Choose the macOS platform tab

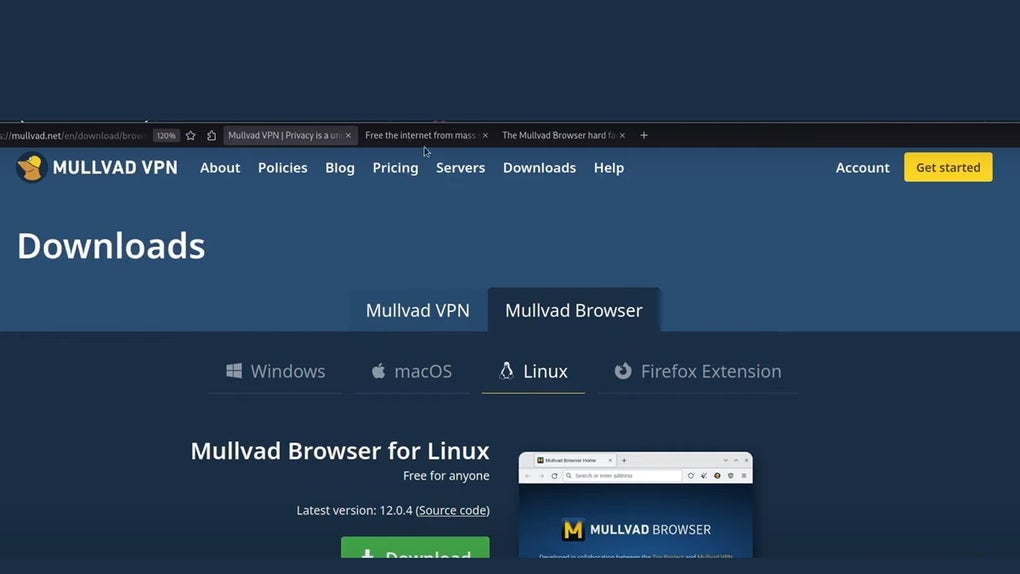coord(412,372)
